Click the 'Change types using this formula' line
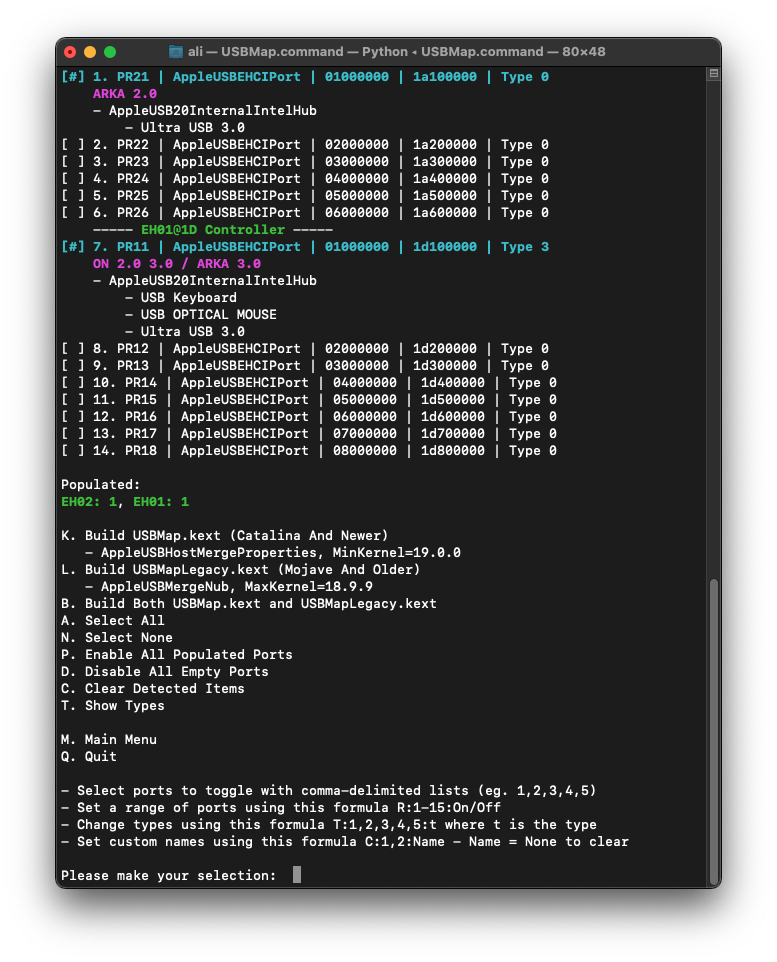777x962 pixels. (329, 825)
